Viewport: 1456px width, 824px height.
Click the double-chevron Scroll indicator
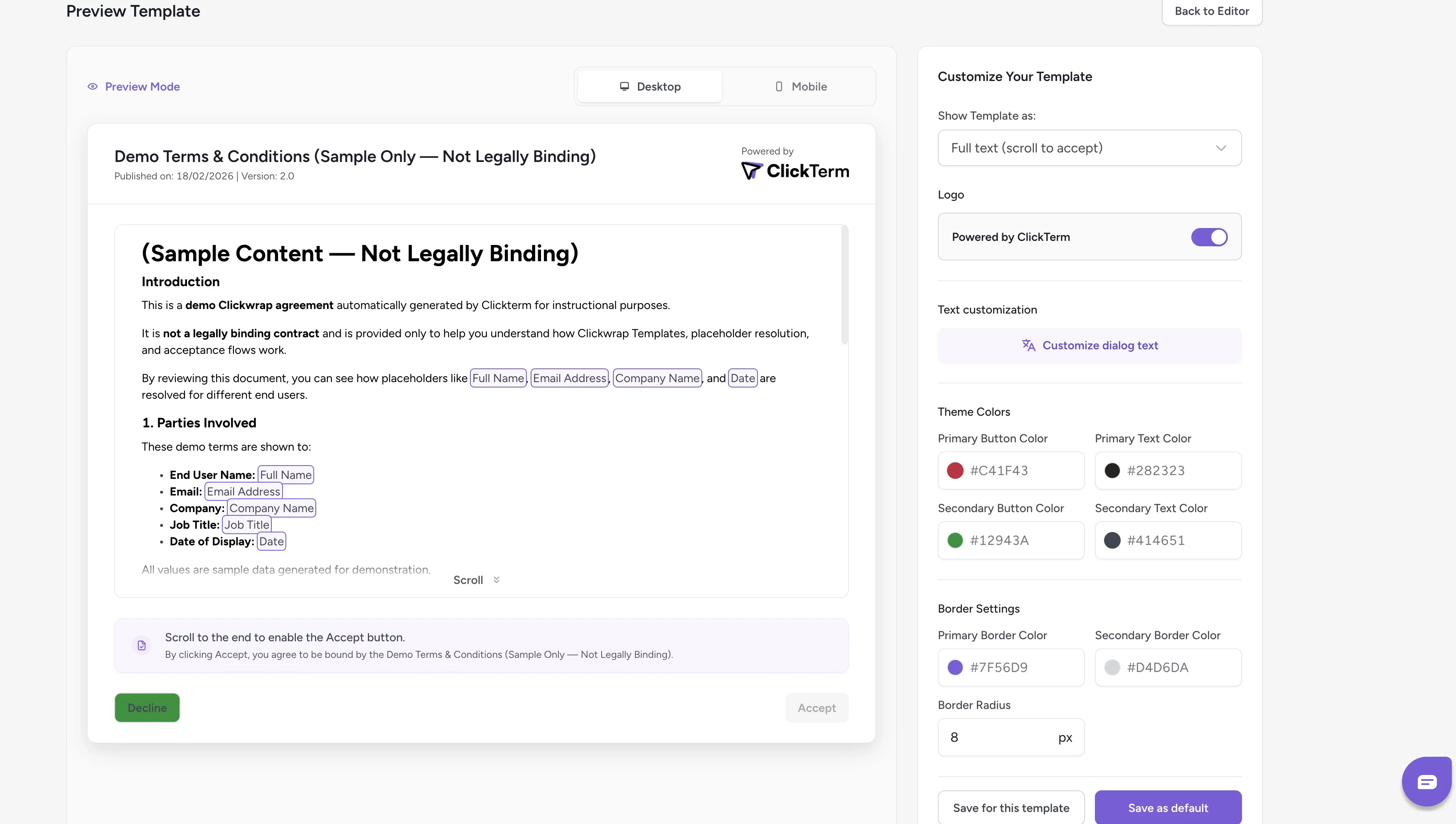pos(497,579)
